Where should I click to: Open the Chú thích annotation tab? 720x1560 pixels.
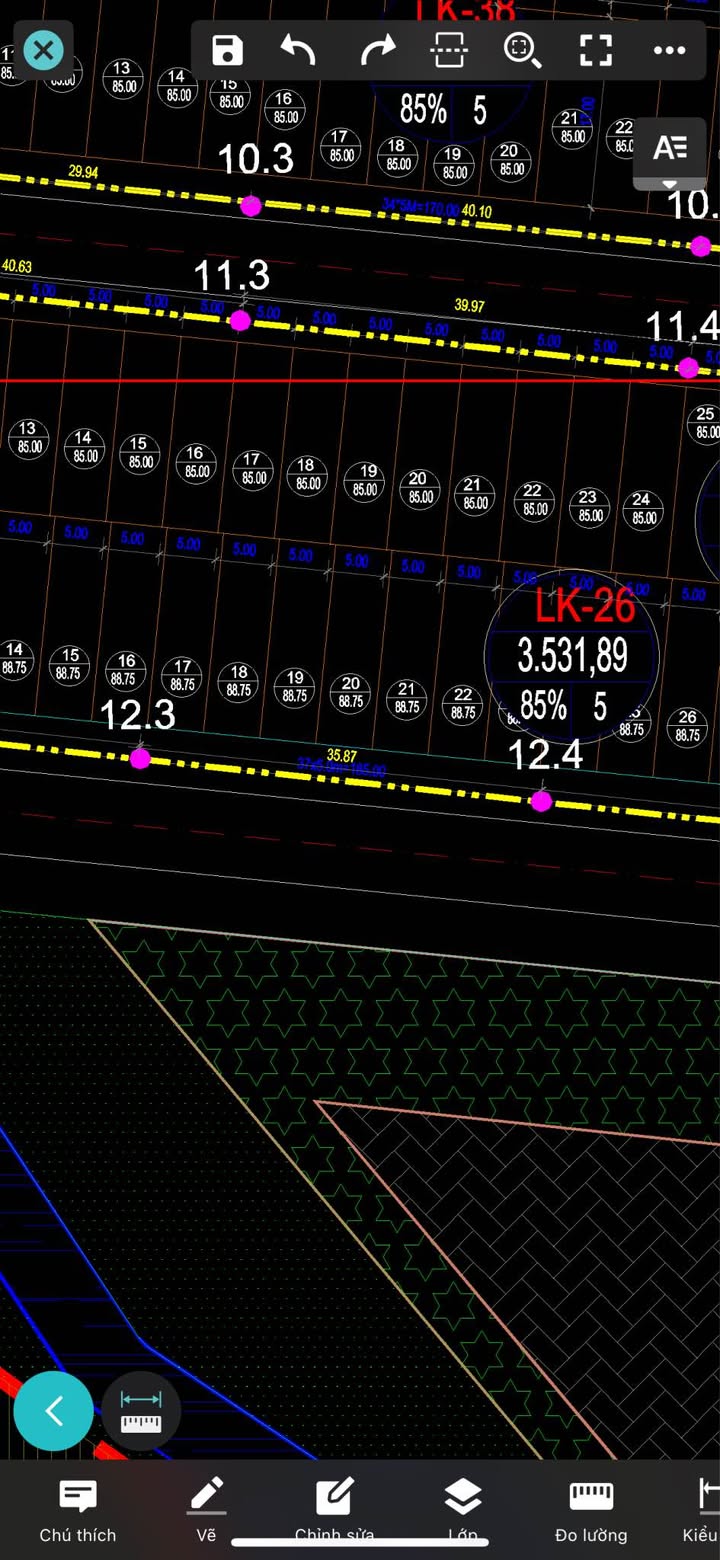coord(78,1510)
